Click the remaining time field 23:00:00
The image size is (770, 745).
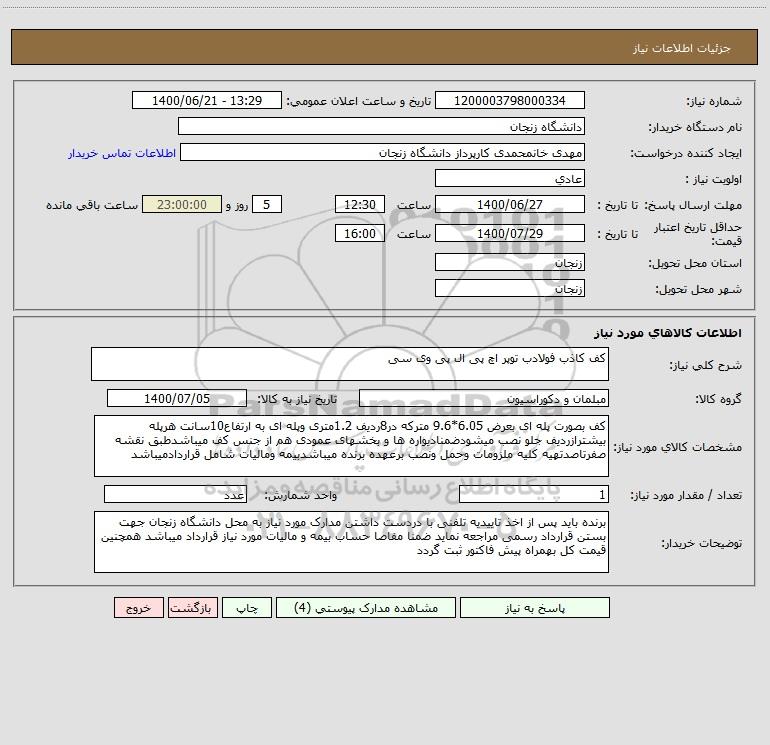coord(182,204)
